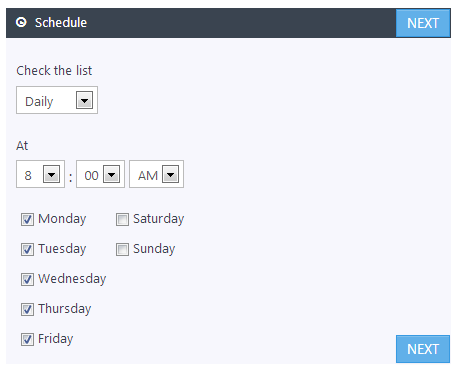
Task: Enable the Sunday checkbox
Action: tap(122, 249)
